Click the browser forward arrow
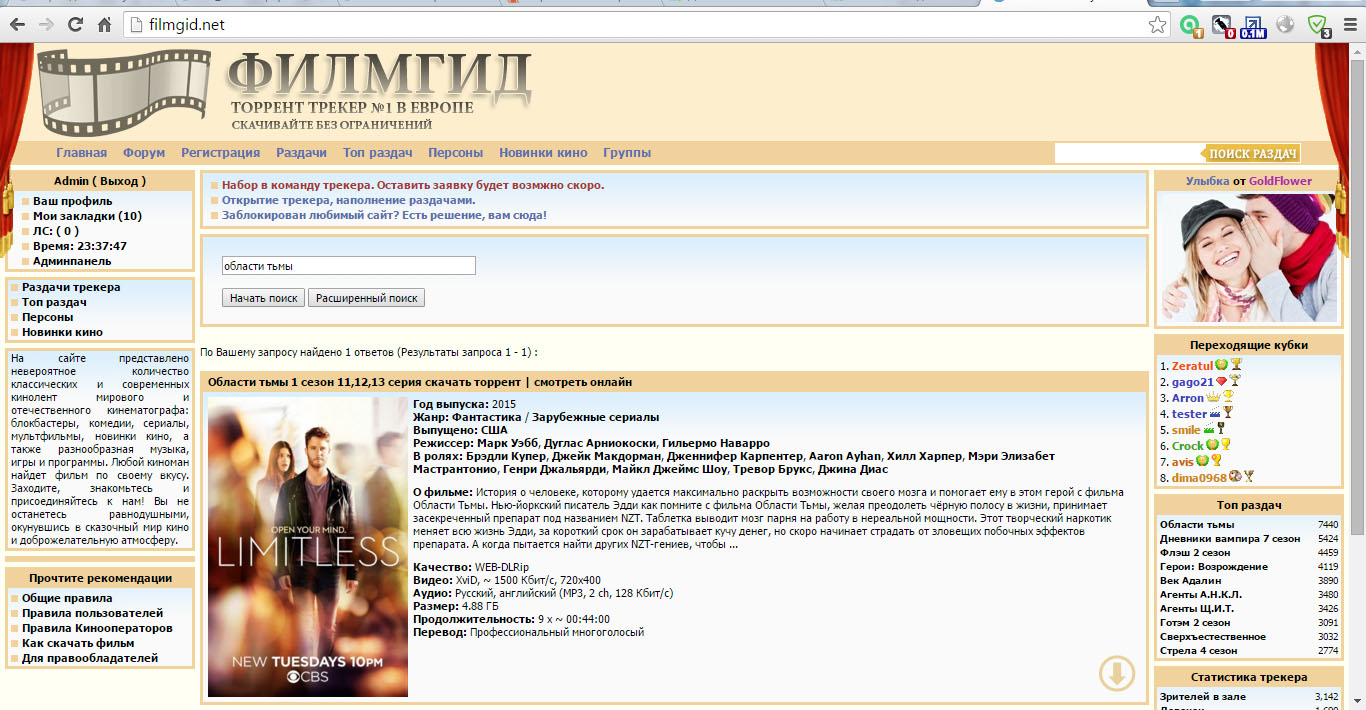 (x=47, y=25)
